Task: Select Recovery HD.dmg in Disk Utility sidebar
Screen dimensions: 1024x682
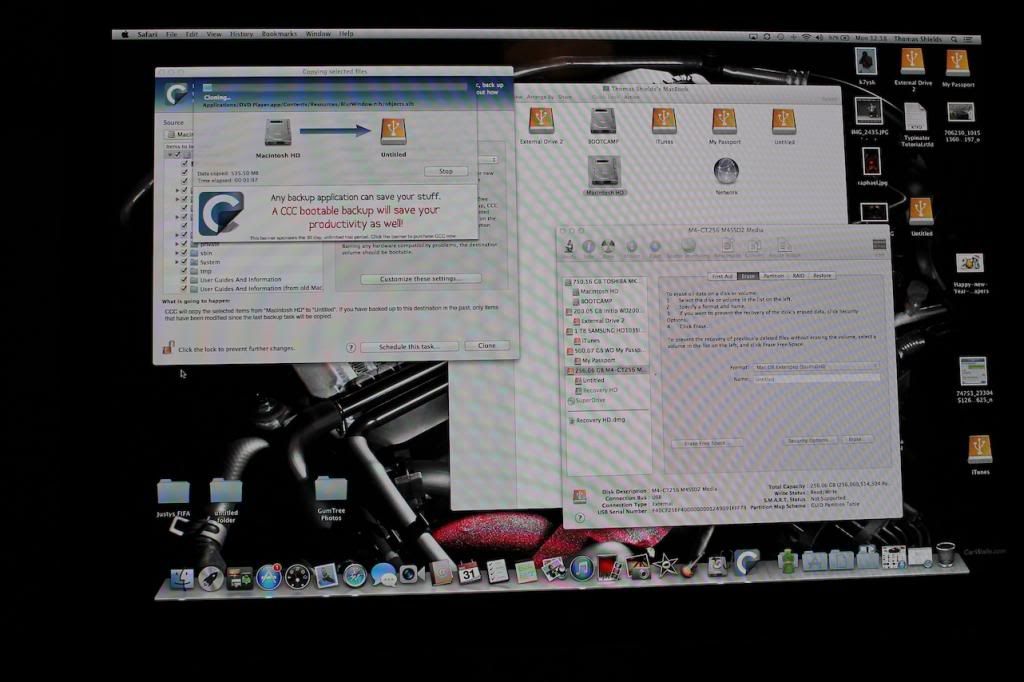Action: pos(600,420)
